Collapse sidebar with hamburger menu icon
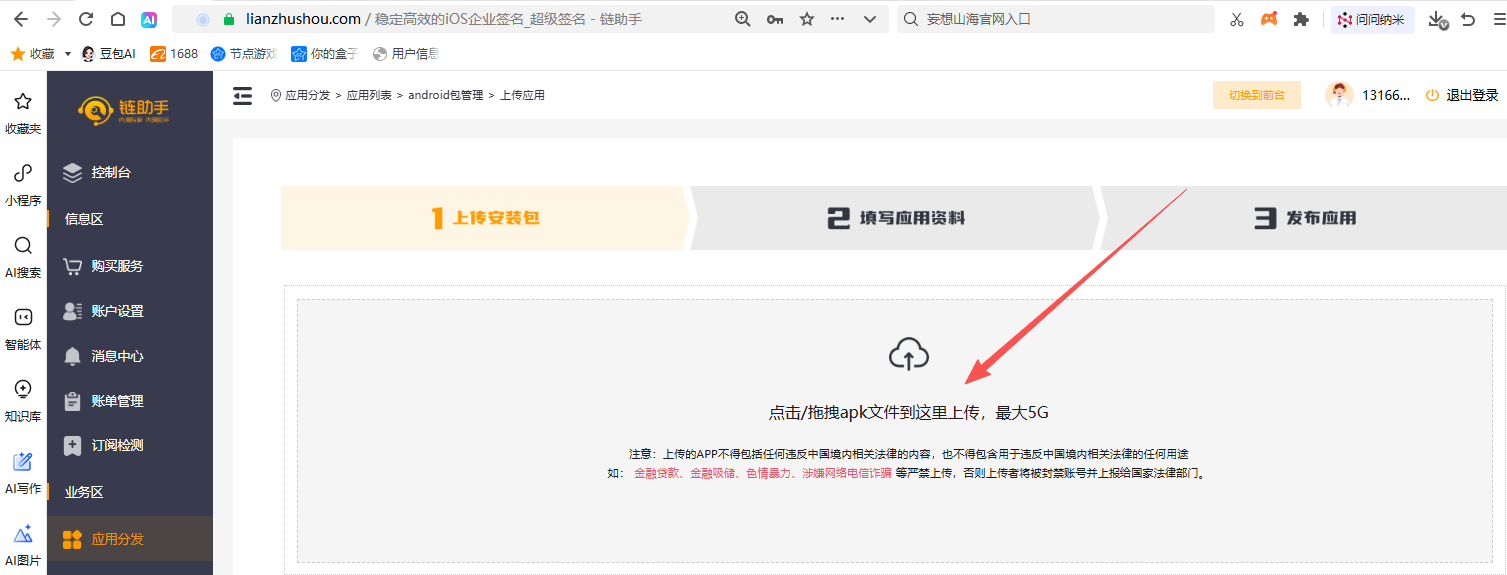This screenshot has width=1507, height=575. click(242, 95)
